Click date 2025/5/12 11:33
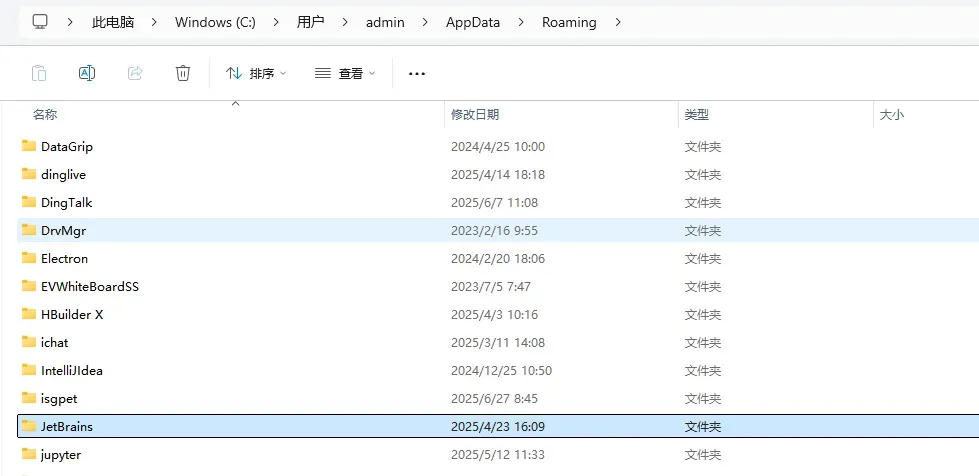Viewport: 979px width, 476px height. [x=498, y=455]
